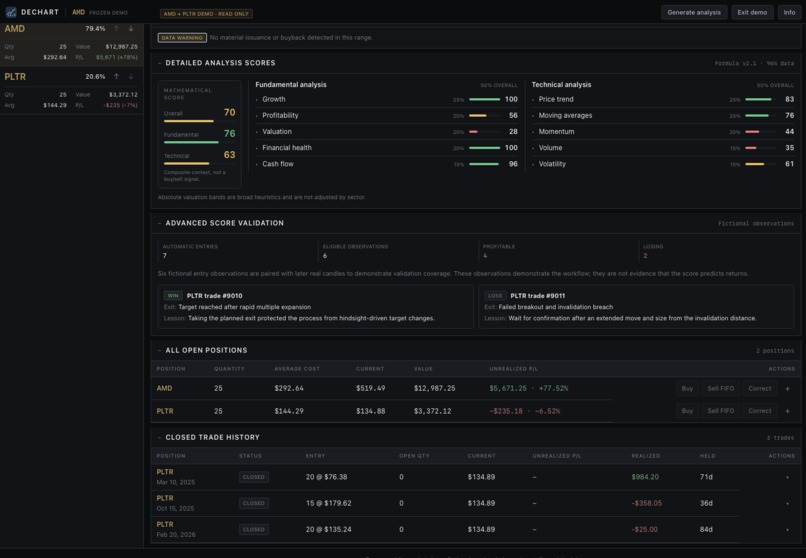Click the Formula v2.1 label
This screenshot has width=806, height=558.
pyautogui.click(x=735, y=63)
